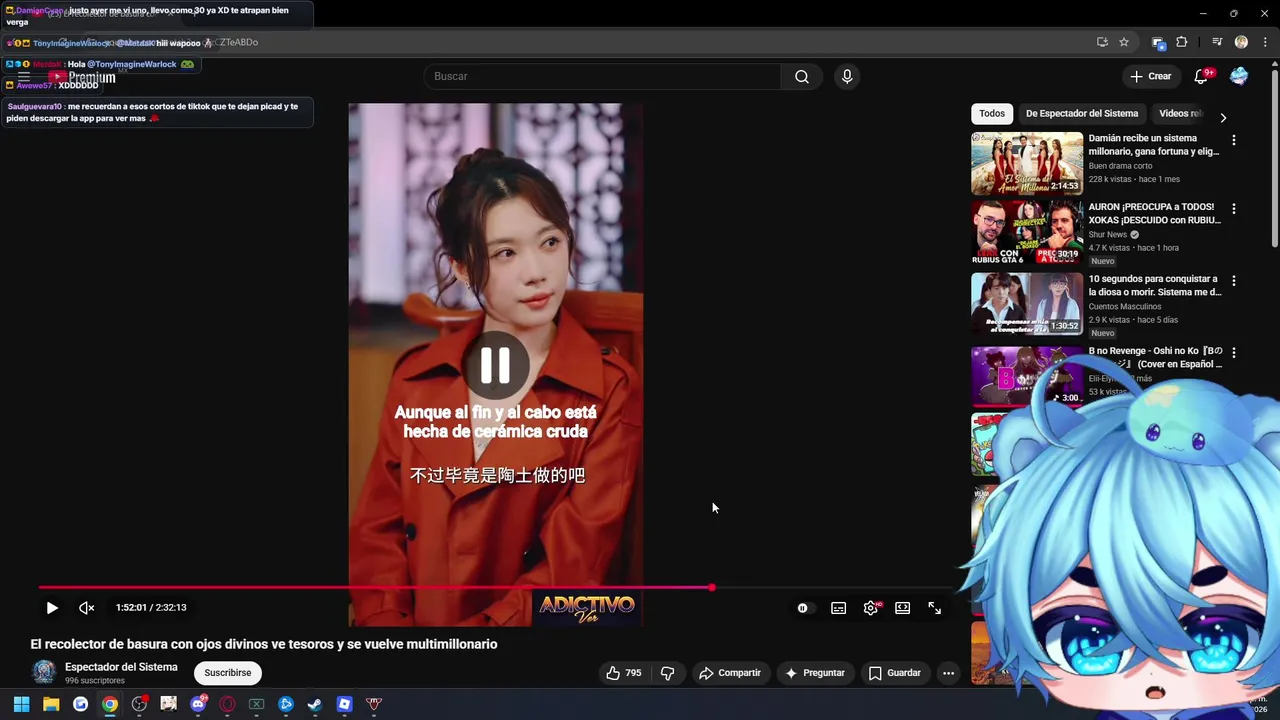Screen dimensions: 1280x720
Task: Click the install app icon in the address bar
Action: click(x=1102, y=42)
